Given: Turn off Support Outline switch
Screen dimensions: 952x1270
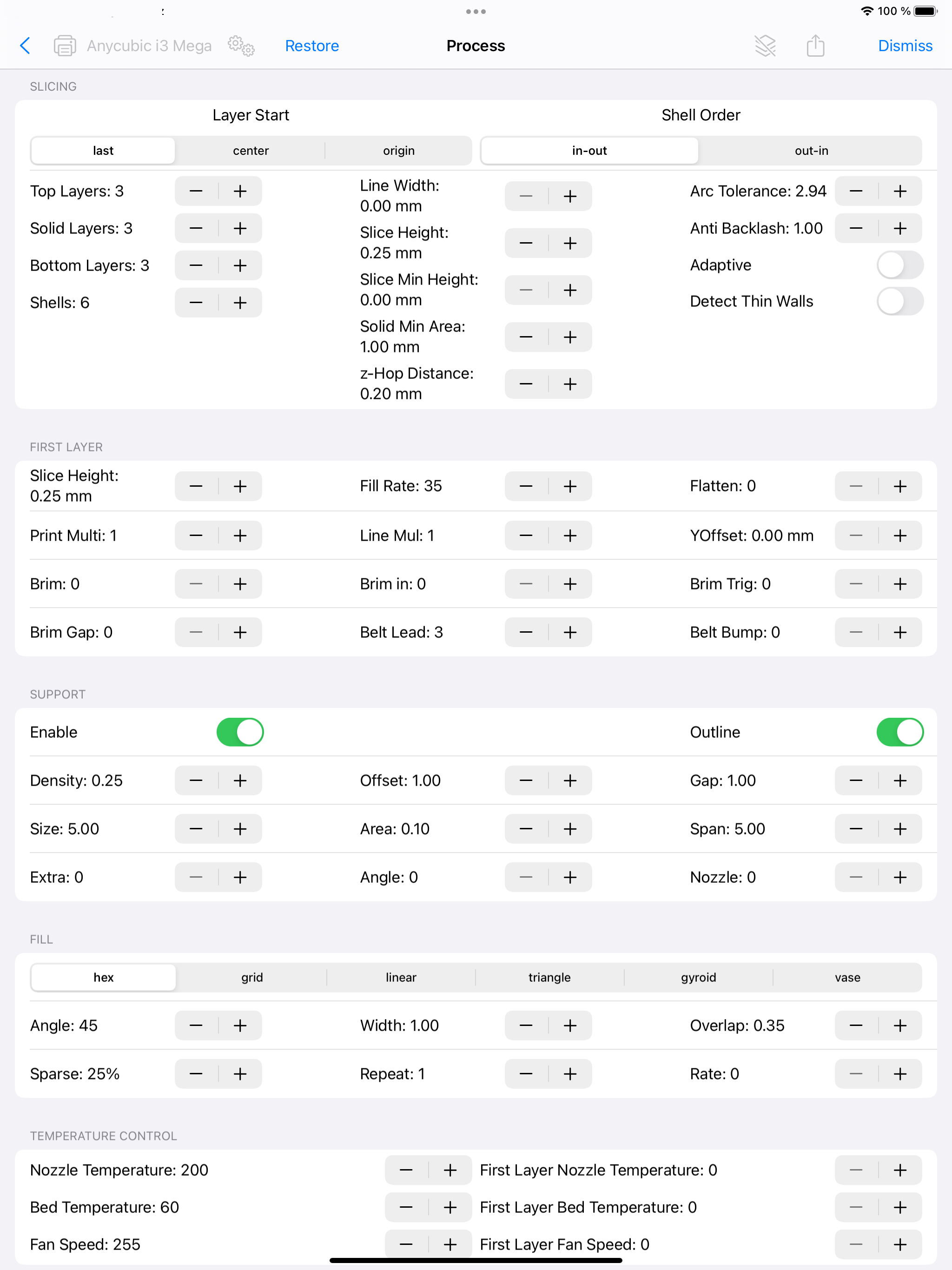Looking at the screenshot, I should (x=899, y=732).
